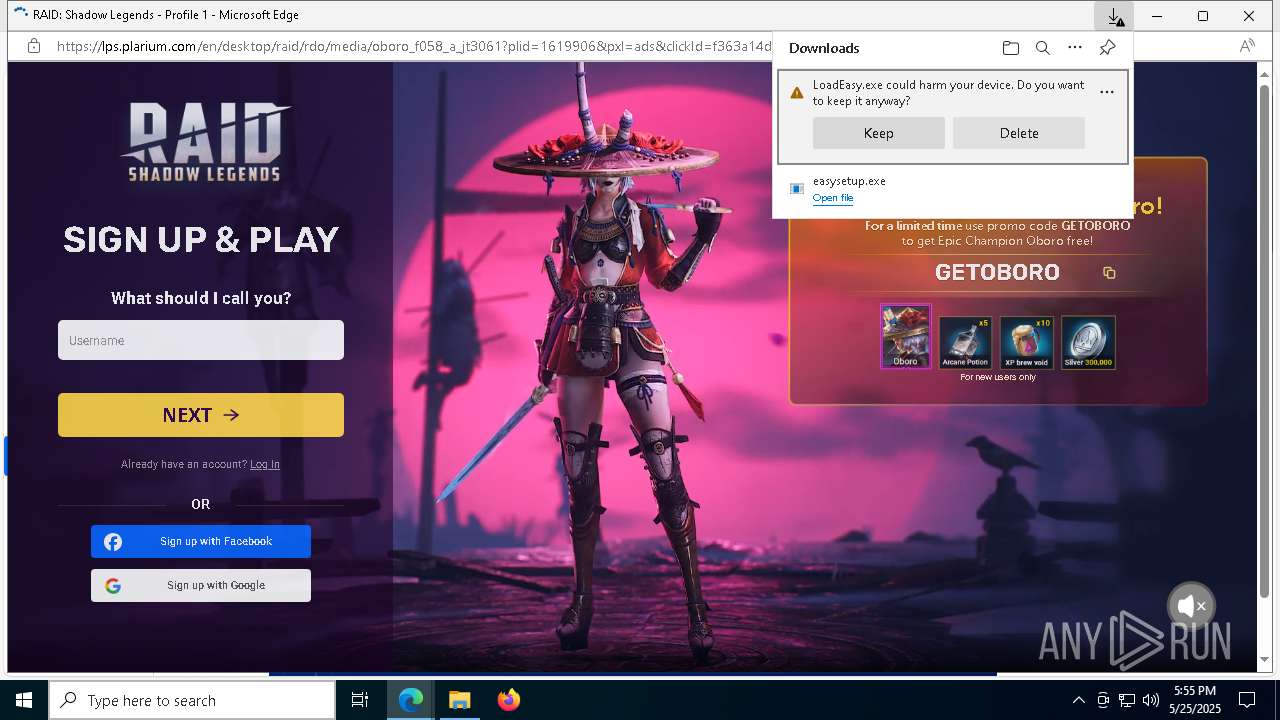Click the easysetup.exe file icon
This screenshot has height=720, width=1280.
pyautogui.click(x=797, y=188)
